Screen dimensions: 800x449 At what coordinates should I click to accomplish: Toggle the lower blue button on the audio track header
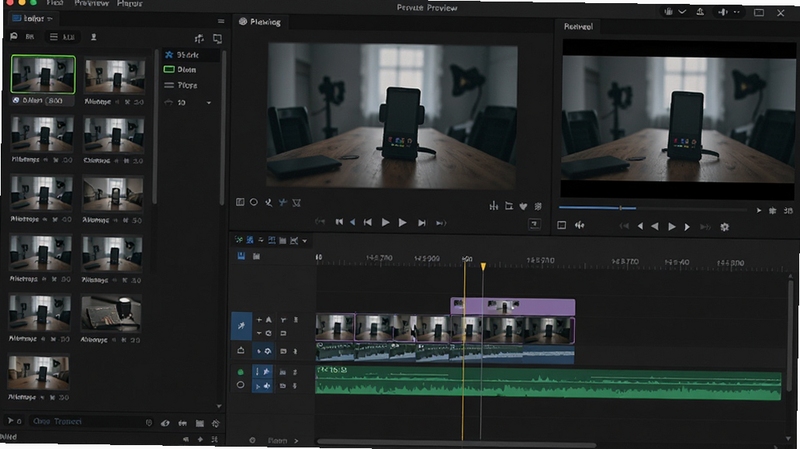263,386
